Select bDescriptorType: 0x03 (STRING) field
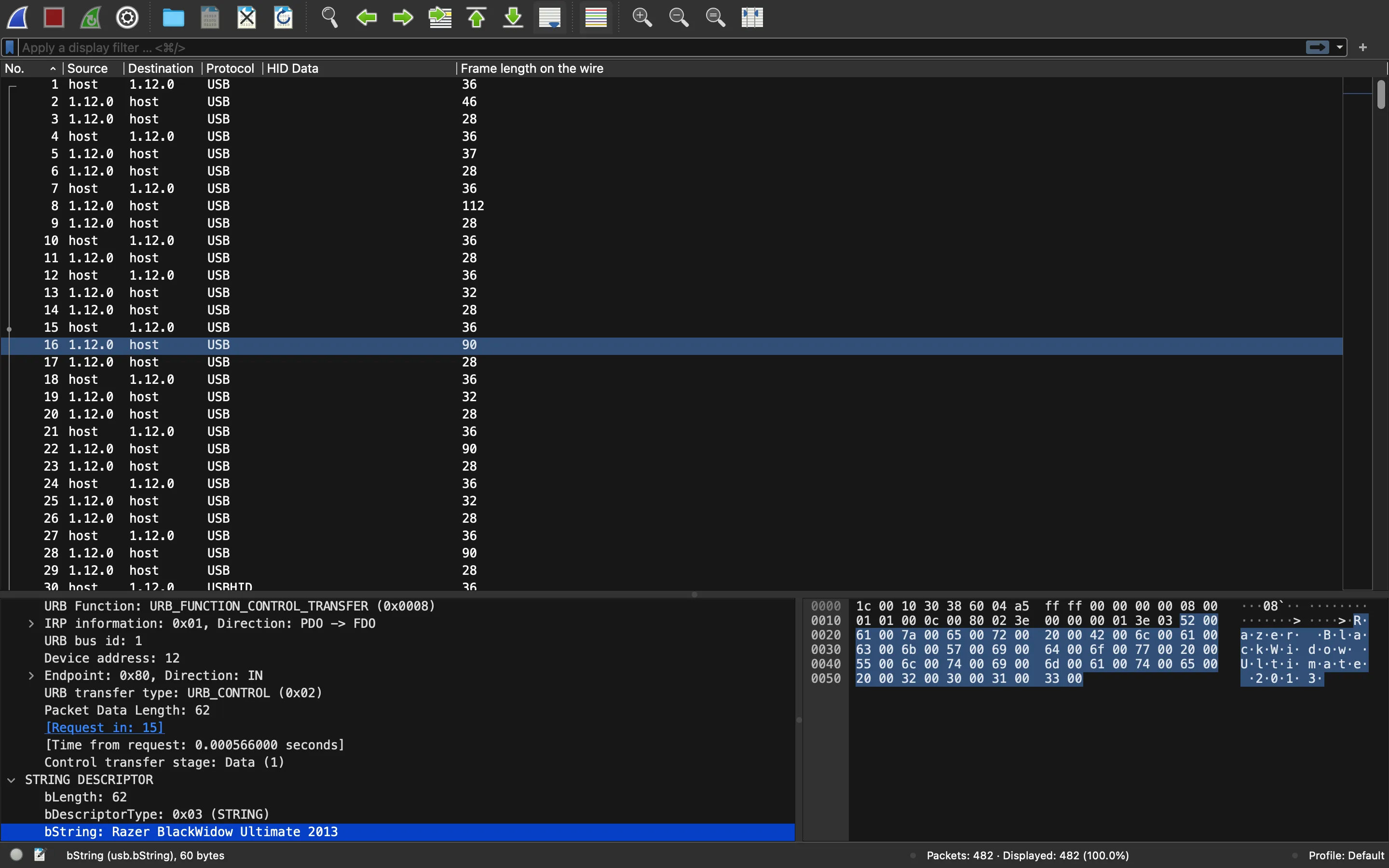 (398, 814)
